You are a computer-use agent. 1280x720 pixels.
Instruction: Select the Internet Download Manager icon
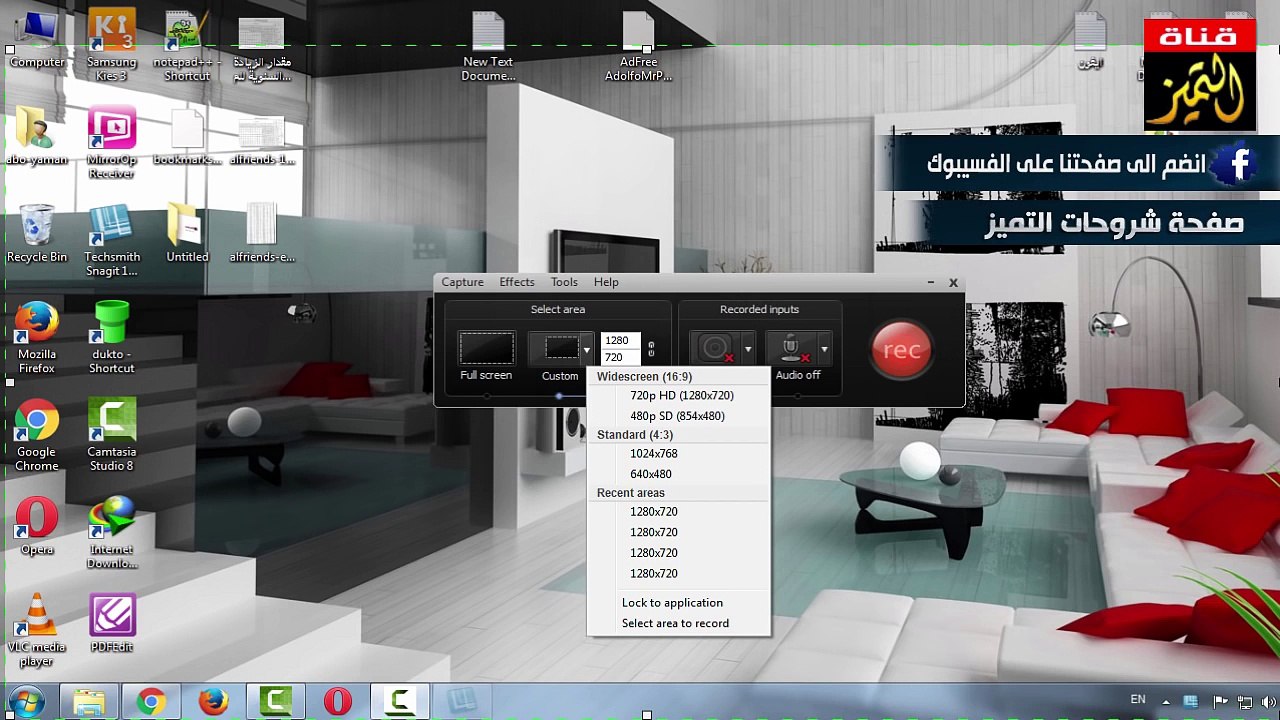(x=112, y=533)
